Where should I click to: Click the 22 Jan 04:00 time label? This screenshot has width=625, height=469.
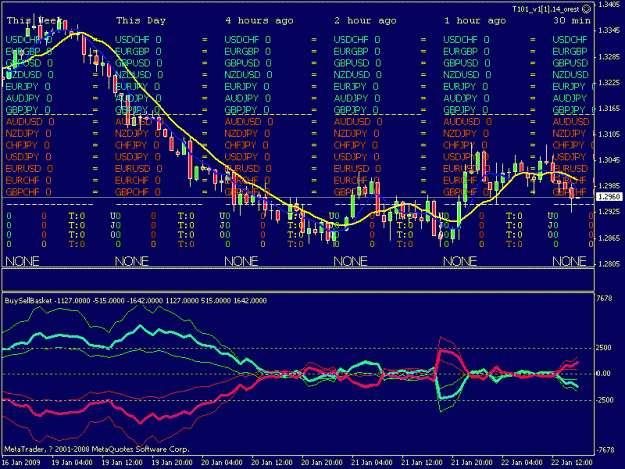click(x=522, y=463)
